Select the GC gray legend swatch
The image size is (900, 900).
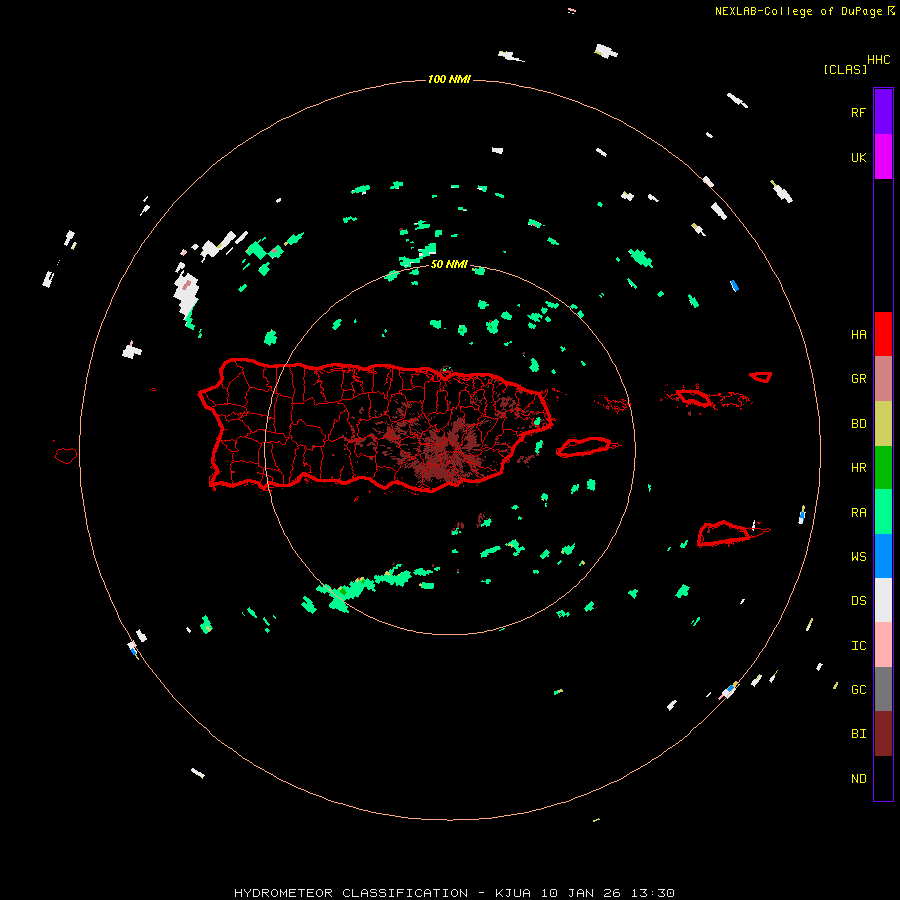coord(883,689)
